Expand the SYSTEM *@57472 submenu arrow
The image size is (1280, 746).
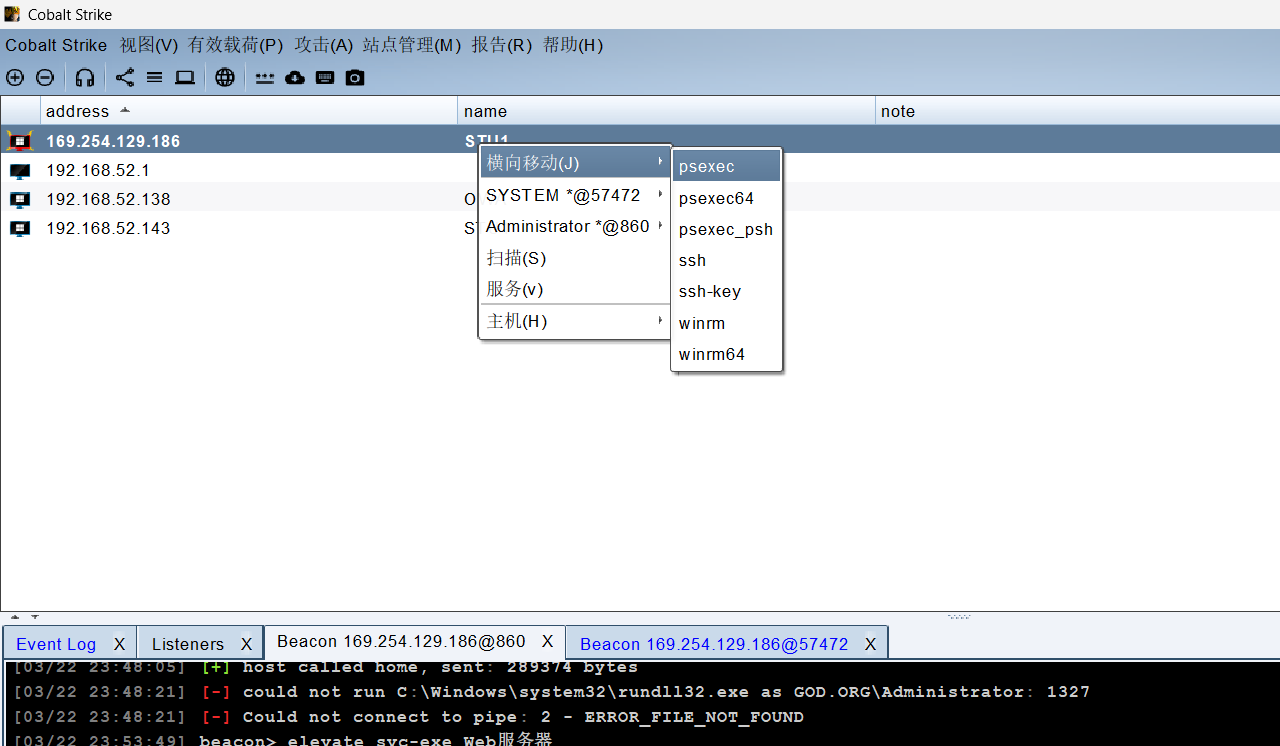pyautogui.click(x=660, y=194)
